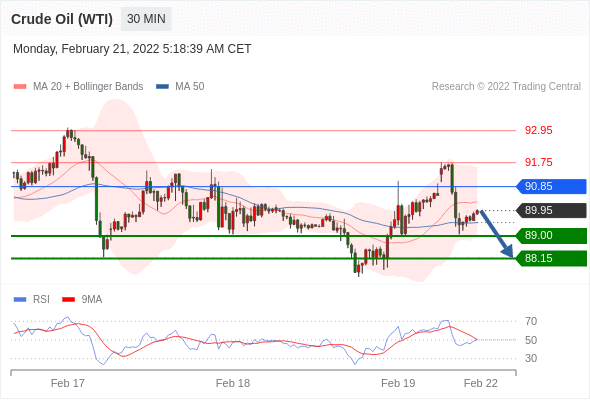Click the Feb 18 date axis label
This screenshot has width=590, height=400.
pyautogui.click(x=233, y=383)
